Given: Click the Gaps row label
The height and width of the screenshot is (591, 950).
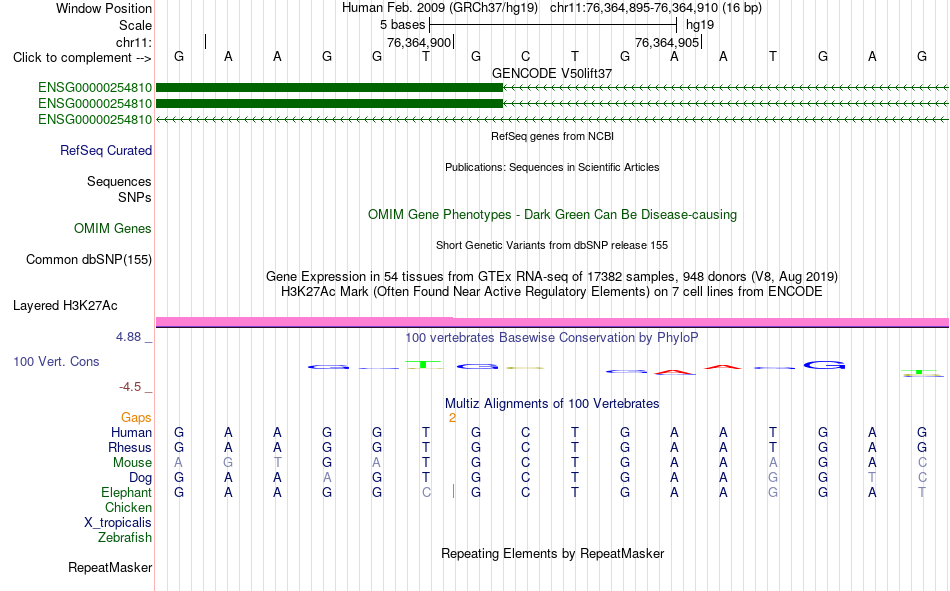Looking at the screenshot, I should pyautogui.click(x=136, y=418).
